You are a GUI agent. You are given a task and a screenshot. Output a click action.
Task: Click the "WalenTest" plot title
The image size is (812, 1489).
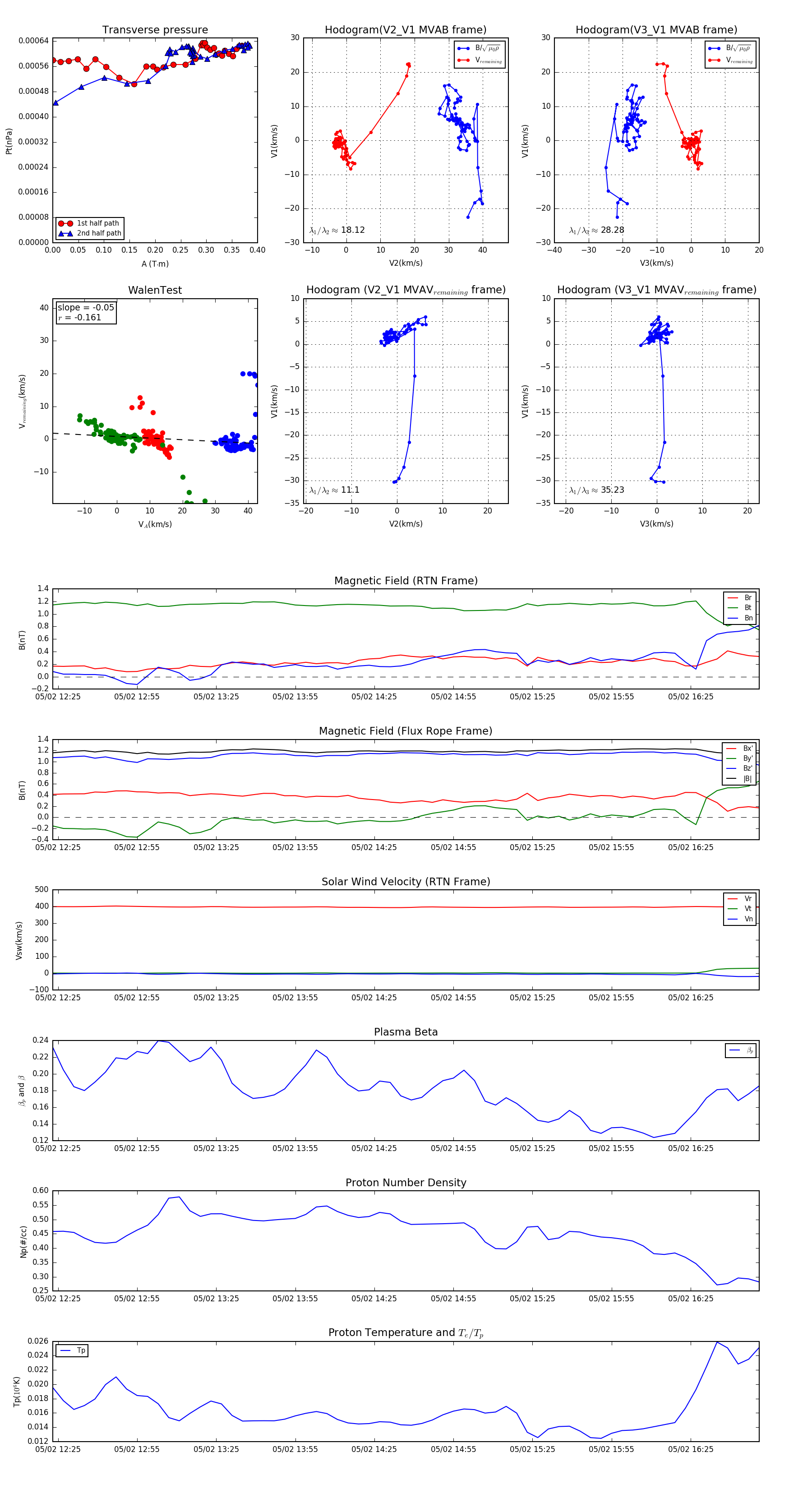[x=155, y=290]
